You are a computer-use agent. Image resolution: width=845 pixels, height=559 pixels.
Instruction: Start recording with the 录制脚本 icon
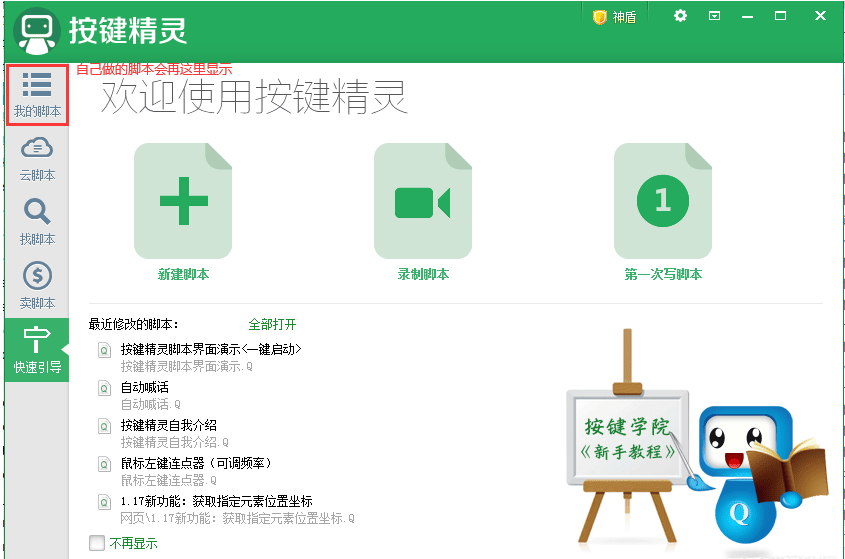[423, 202]
